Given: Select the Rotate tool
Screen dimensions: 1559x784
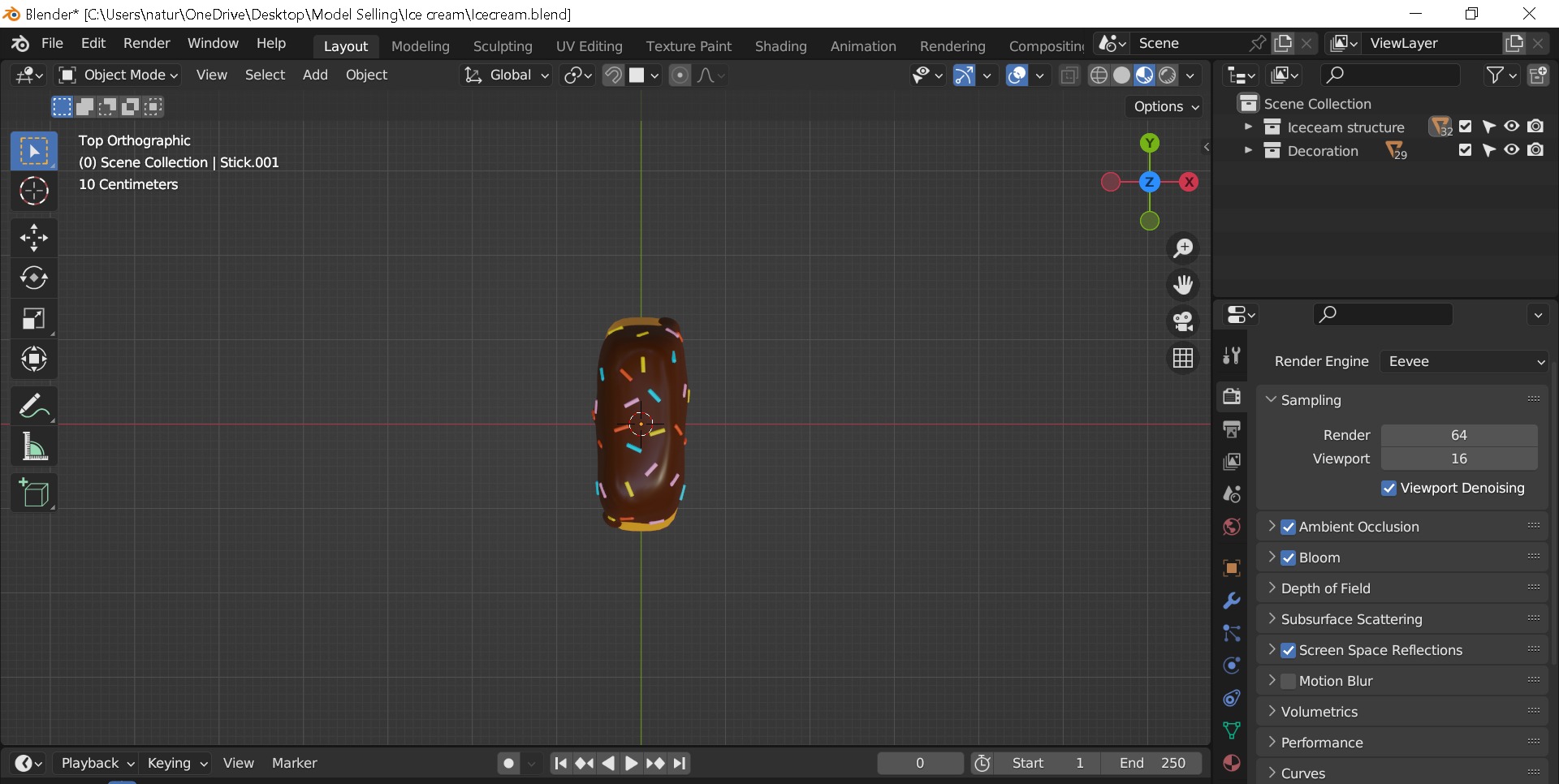Looking at the screenshot, I should click(x=33, y=278).
